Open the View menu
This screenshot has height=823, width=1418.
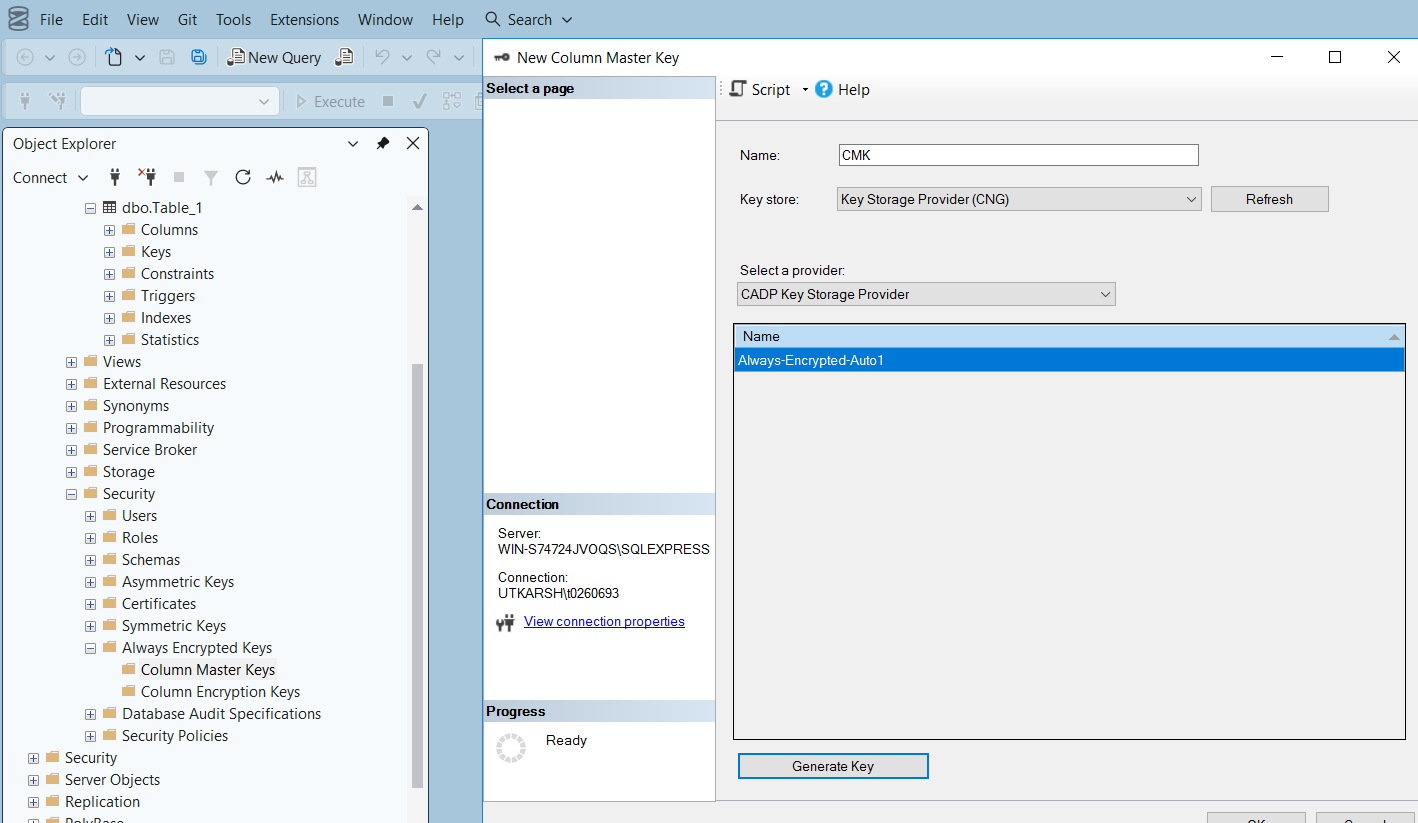[x=143, y=19]
